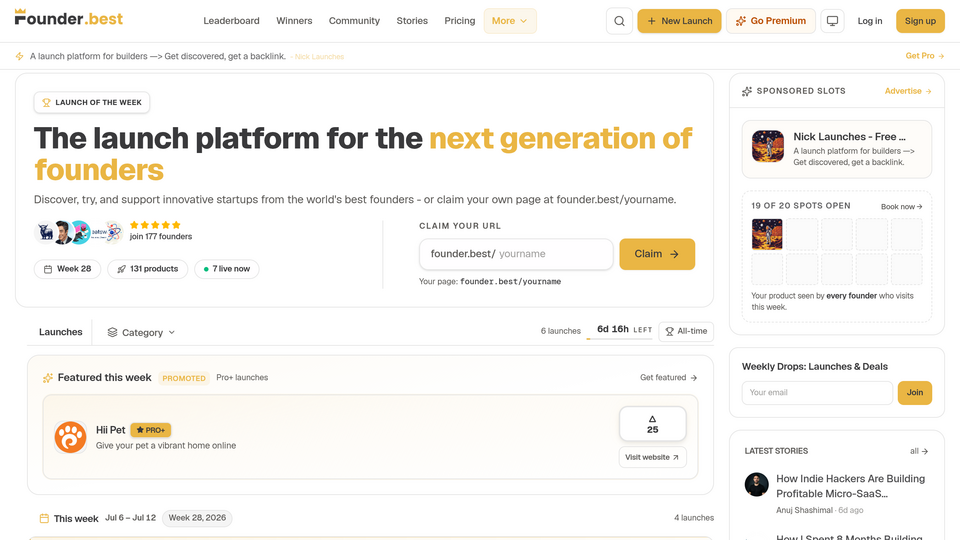Click the Hii Pet title
960x540 pixels.
[110, 430]
